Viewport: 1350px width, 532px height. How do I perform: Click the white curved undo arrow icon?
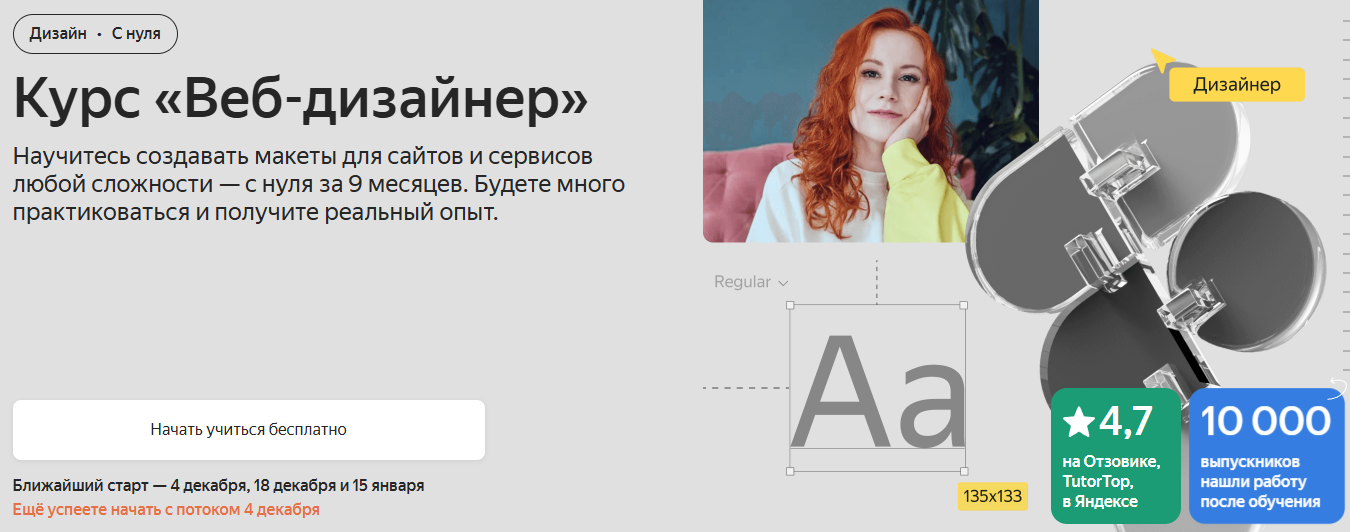[x=1339, y=386]
